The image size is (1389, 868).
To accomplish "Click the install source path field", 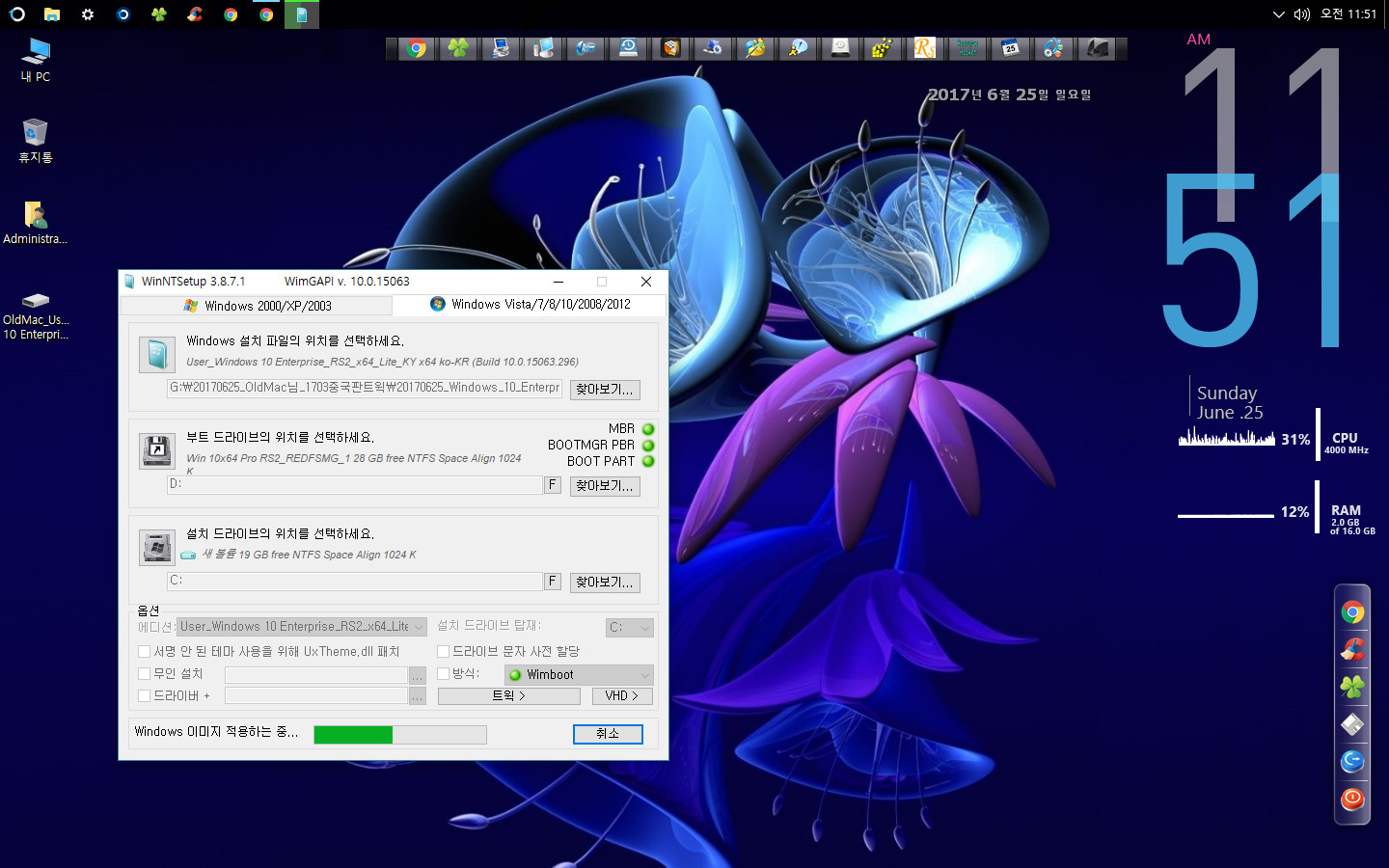I will (x=365, y=388).
